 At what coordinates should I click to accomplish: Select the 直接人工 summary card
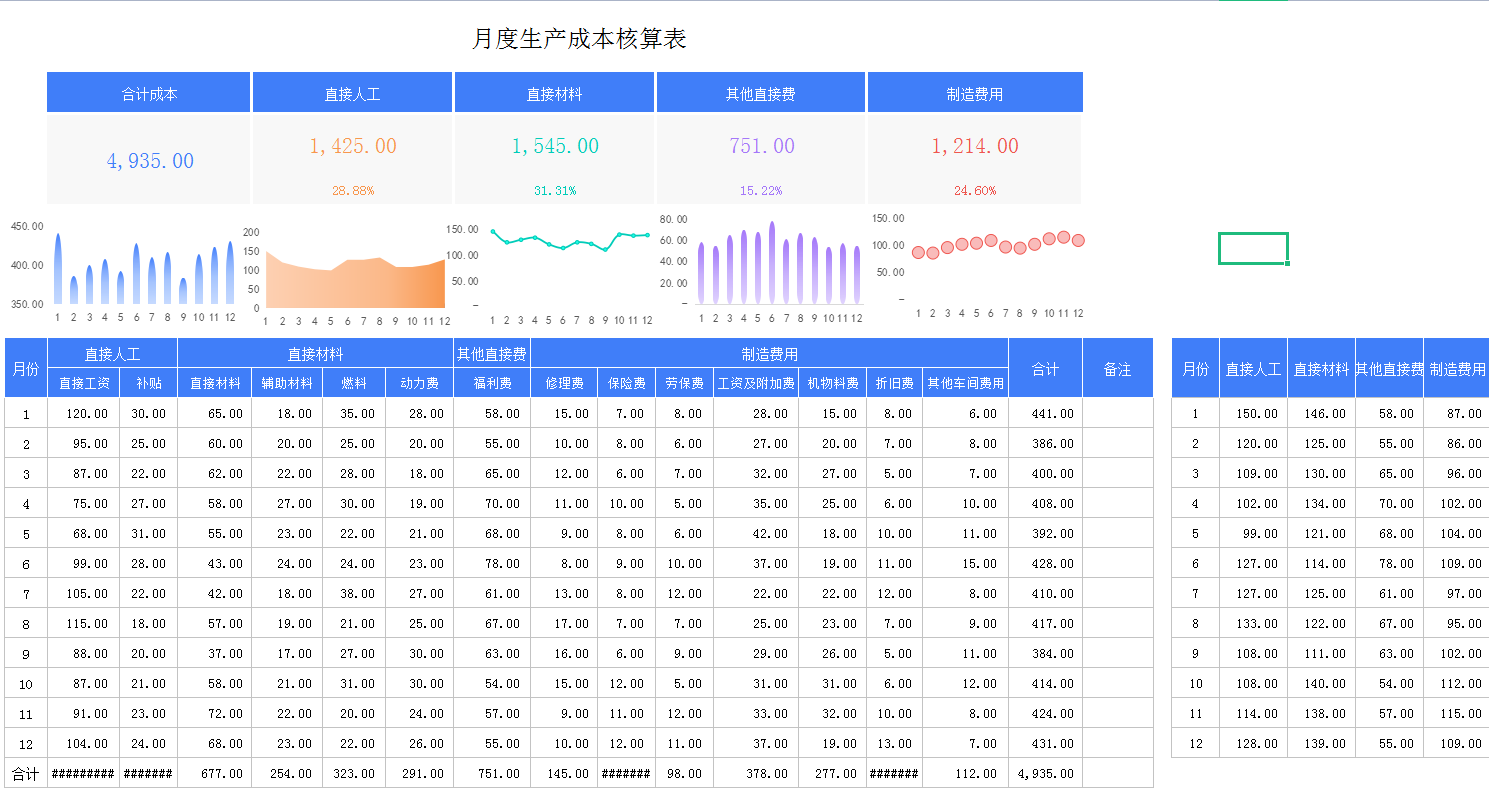coord(352,91)
